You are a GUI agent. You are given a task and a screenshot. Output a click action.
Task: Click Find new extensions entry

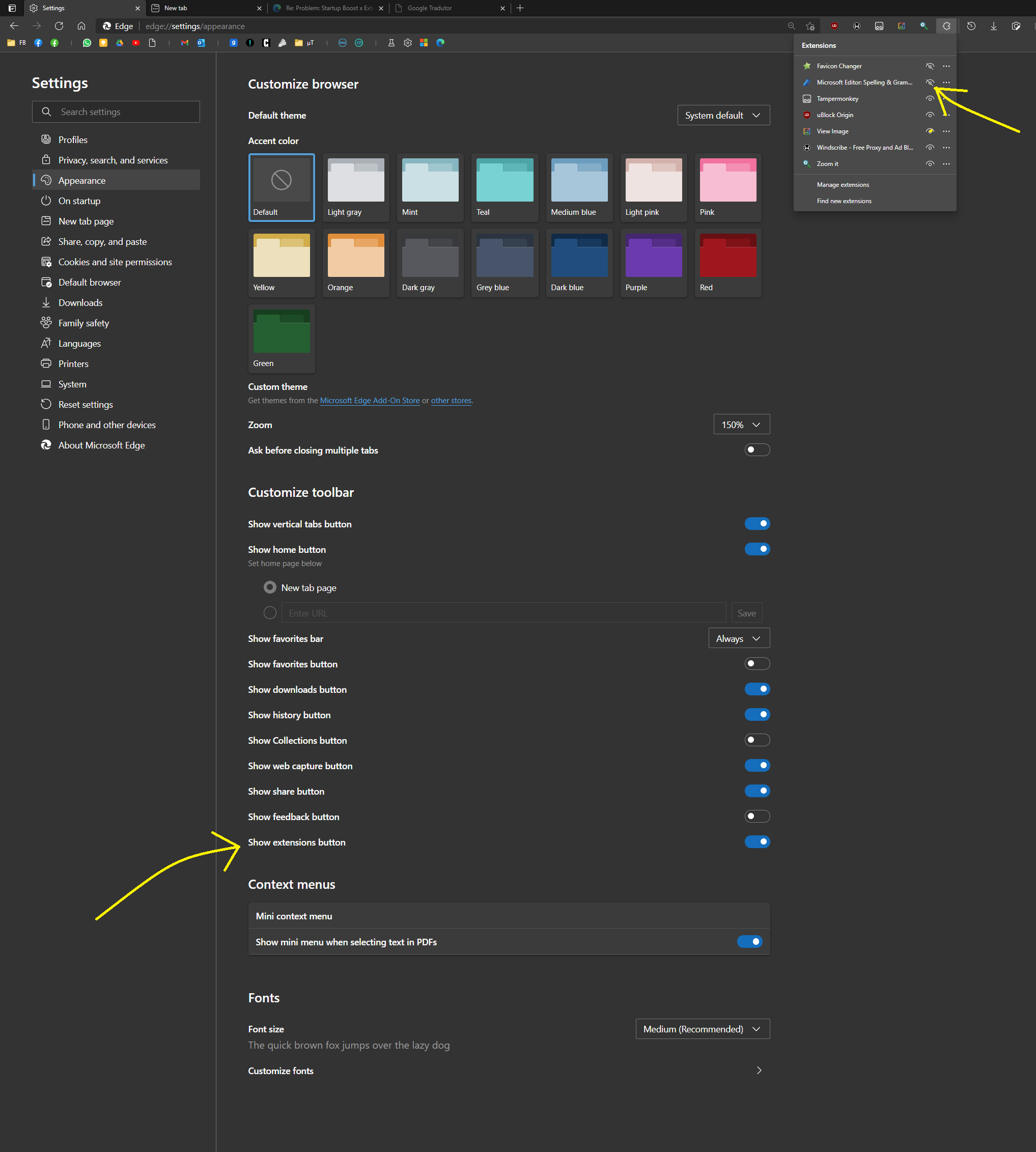click(x=844, y=201)
